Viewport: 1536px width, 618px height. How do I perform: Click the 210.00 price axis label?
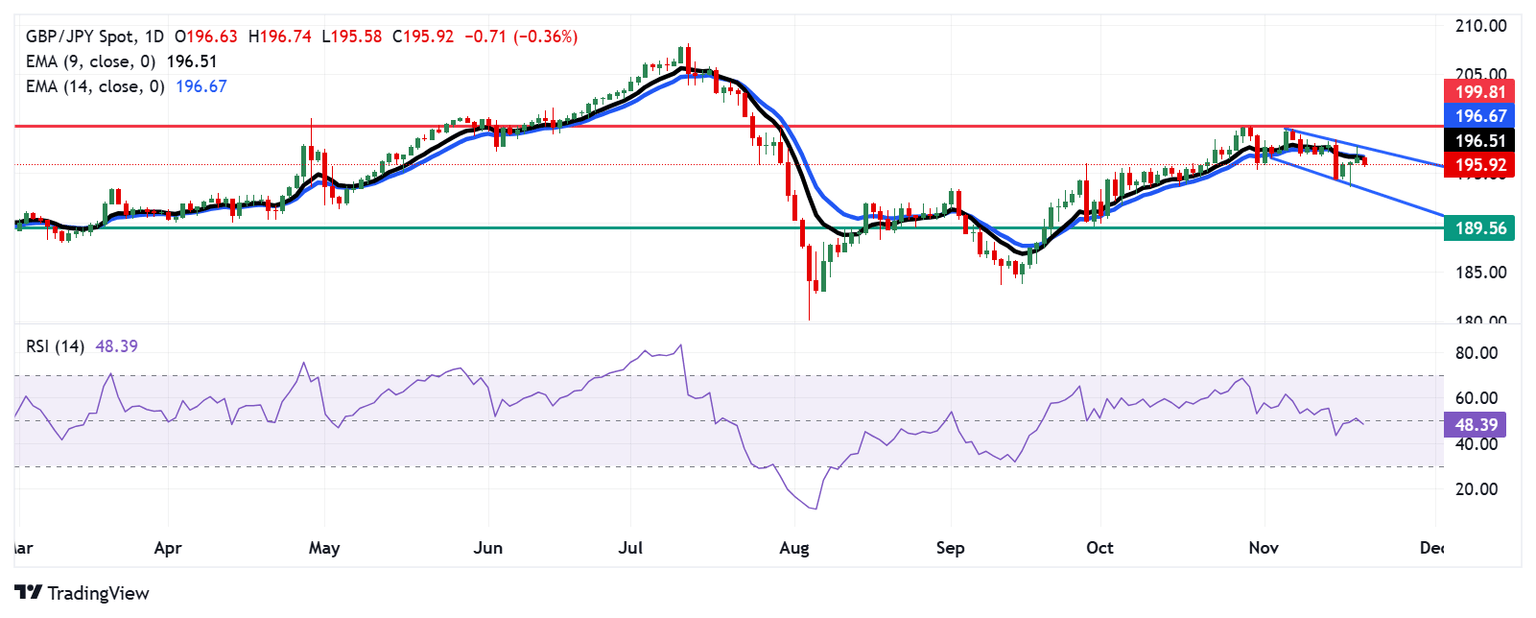coord(1479,25)
